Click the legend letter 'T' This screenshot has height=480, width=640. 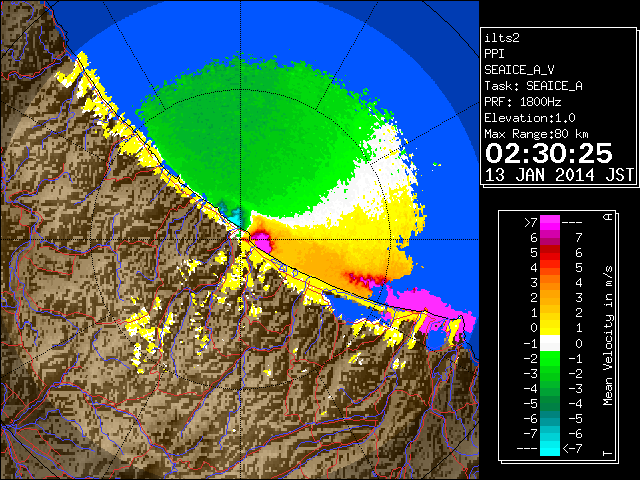(608, 453)
